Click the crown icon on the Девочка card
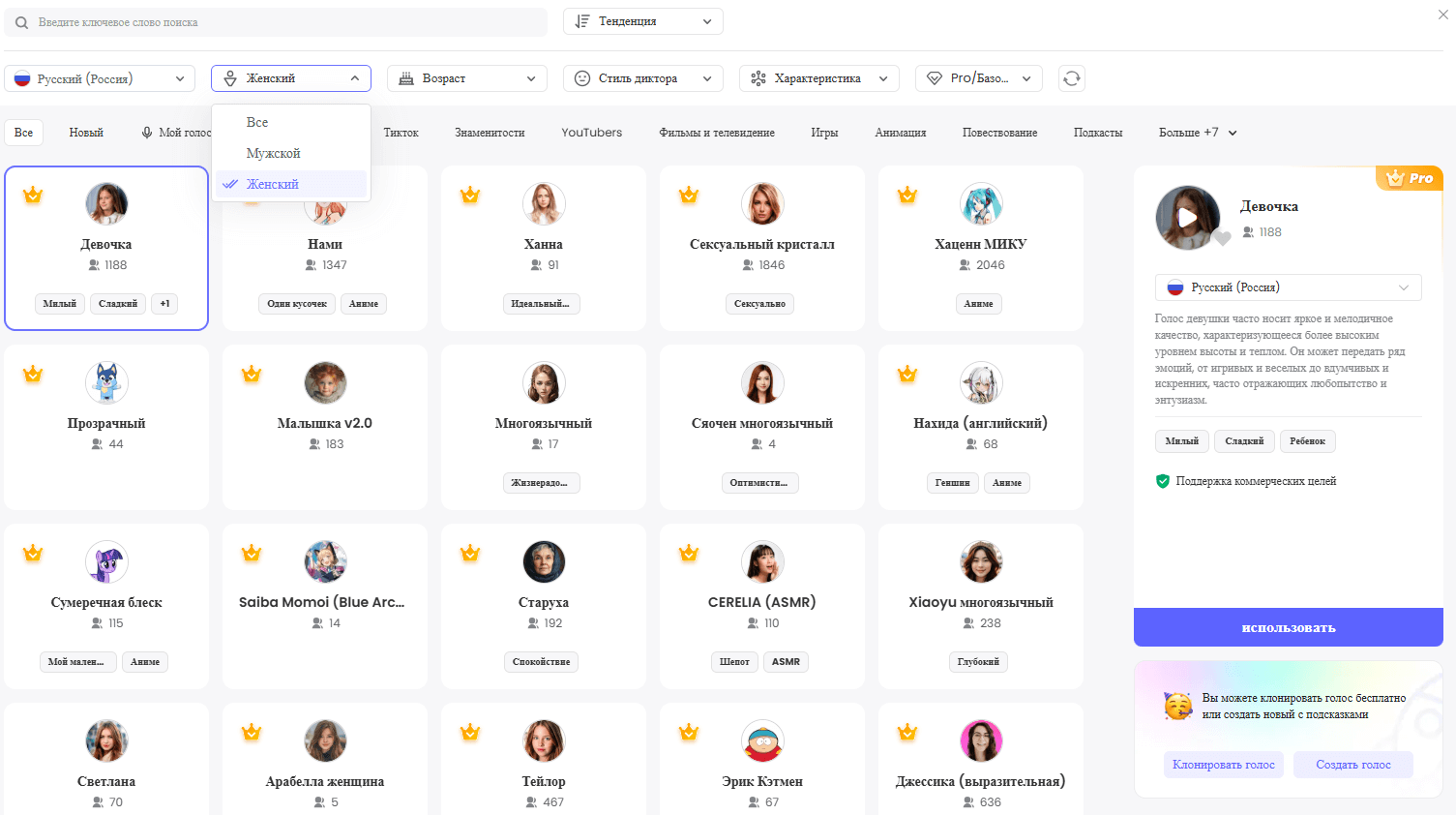This screenshot has height=815, width=1456. 33,195
